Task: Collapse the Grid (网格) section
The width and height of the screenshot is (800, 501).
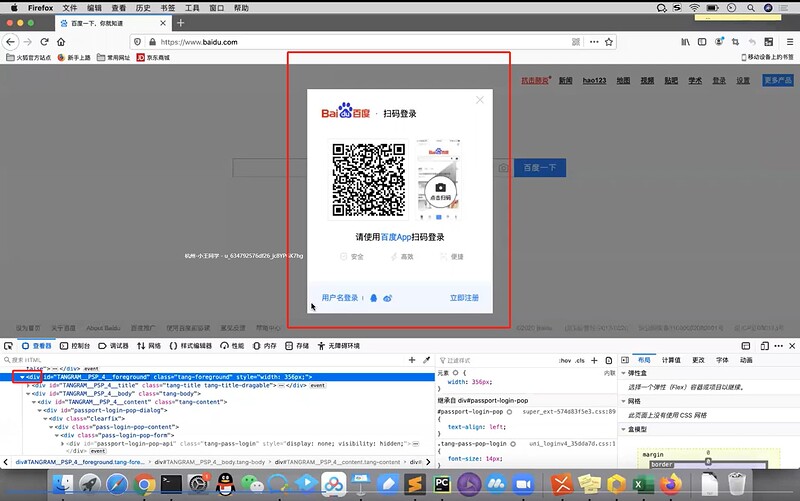Action: pyautogui.click(x=623, y=402)
